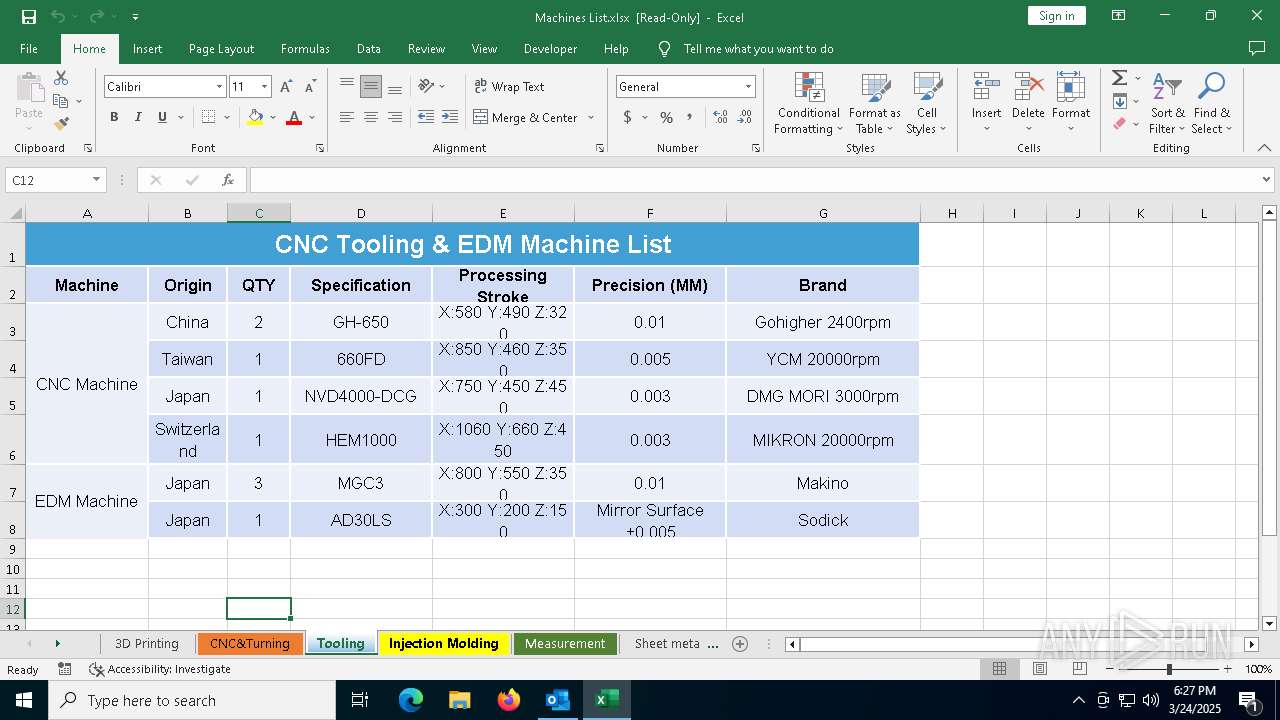Screen dimensions: 1280x720
Task: Pick the yellow fill color swatch
Action: tap(256, 117)
